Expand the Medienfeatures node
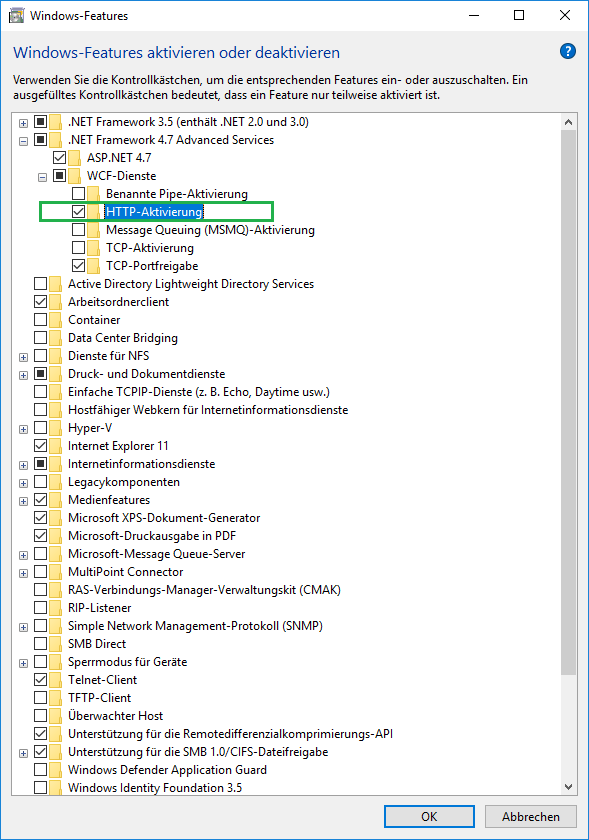 tap(24, 501)
